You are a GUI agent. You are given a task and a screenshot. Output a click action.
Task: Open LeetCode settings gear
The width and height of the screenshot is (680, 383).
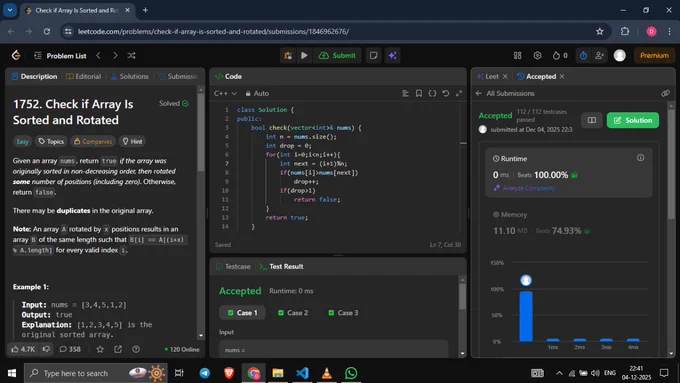[537, 56]
